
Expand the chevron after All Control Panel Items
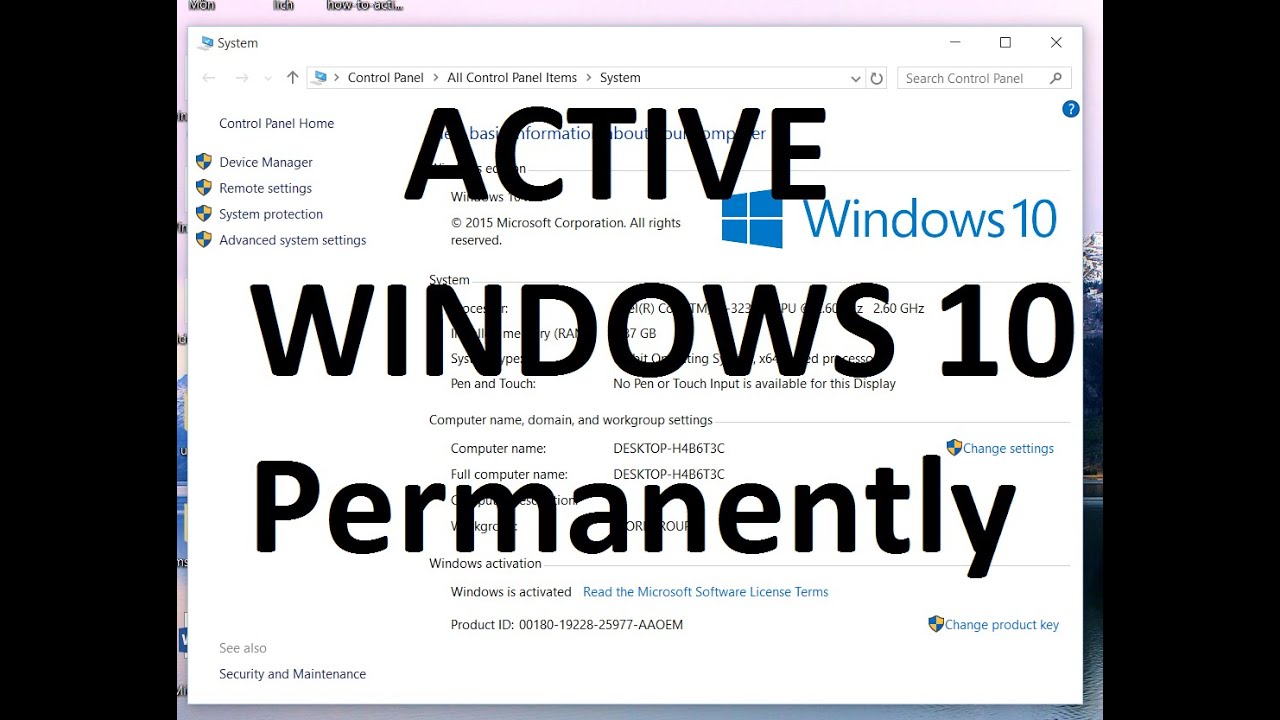click(x=589, y=78)
